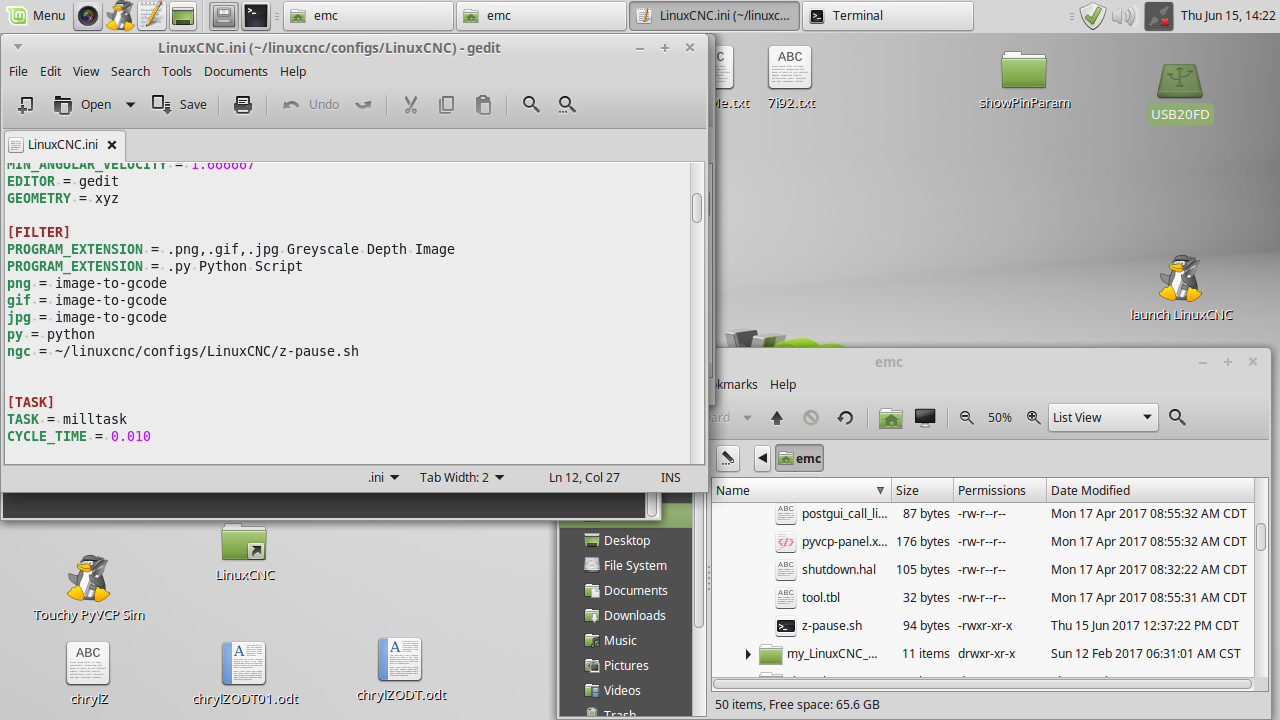1280x720 pixels.
Task: Open the clock showing Thu Jun 15
Action: pos(1228,15)
